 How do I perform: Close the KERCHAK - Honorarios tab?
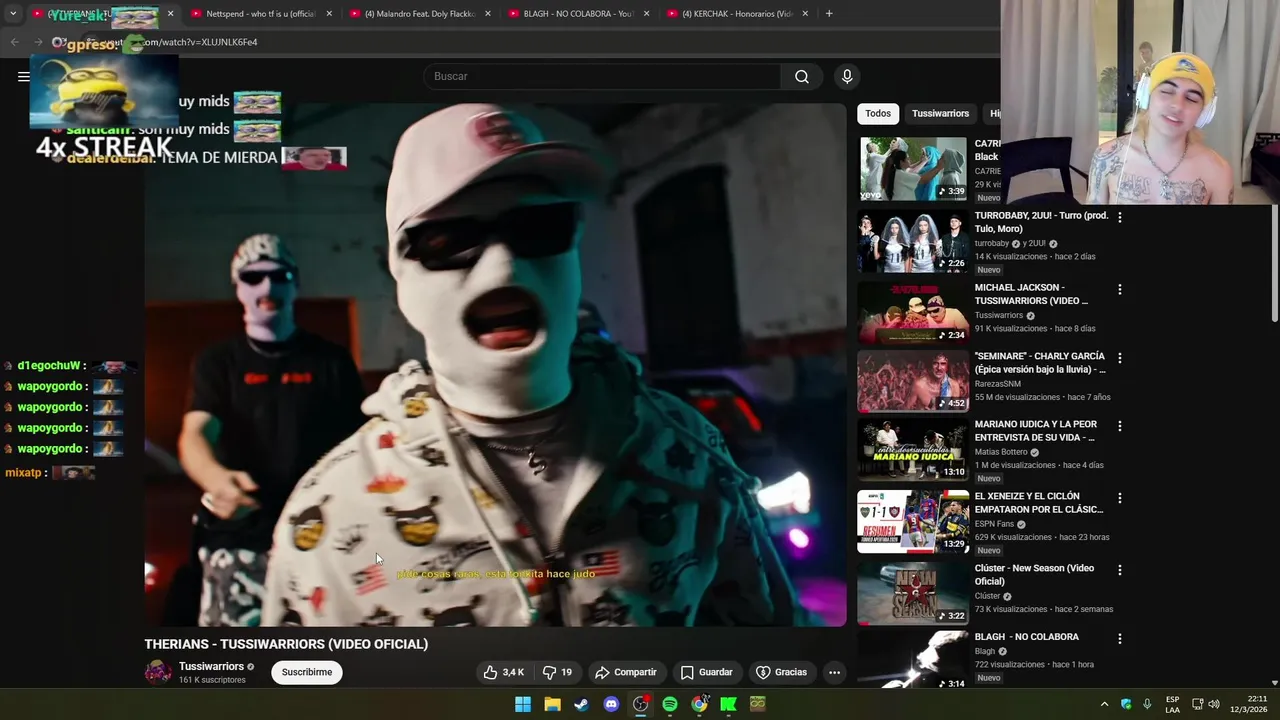tap(805, 14)
